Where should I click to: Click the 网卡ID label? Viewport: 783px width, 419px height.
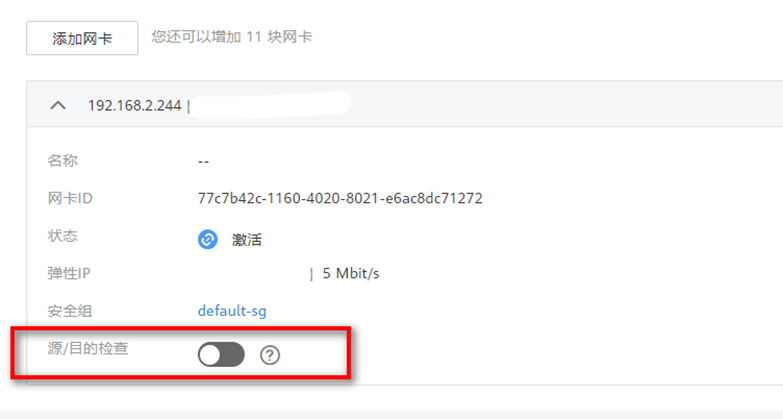click(70, 198)
